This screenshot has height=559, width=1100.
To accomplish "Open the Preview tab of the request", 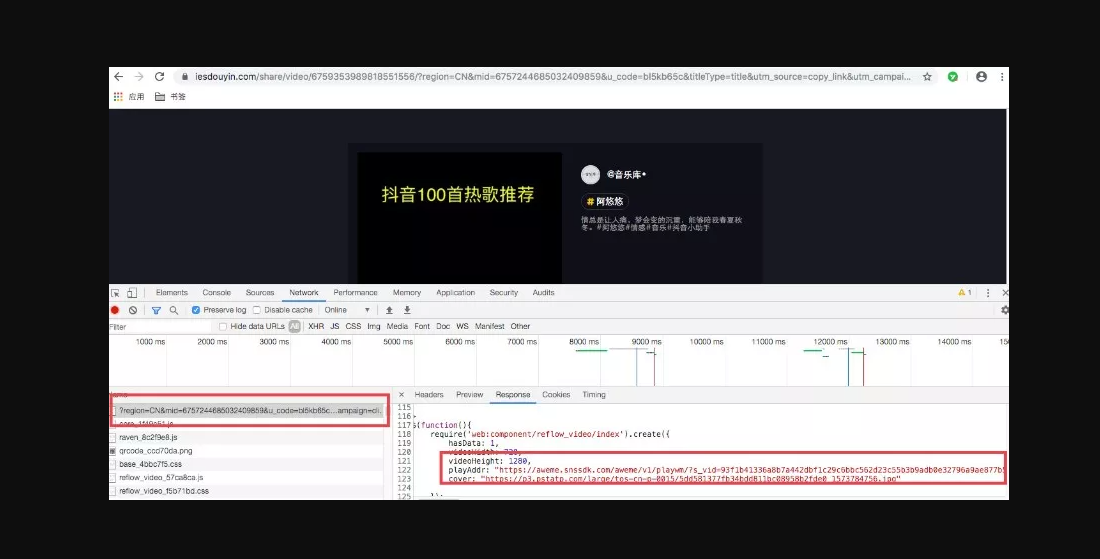I will click(470, 395).
